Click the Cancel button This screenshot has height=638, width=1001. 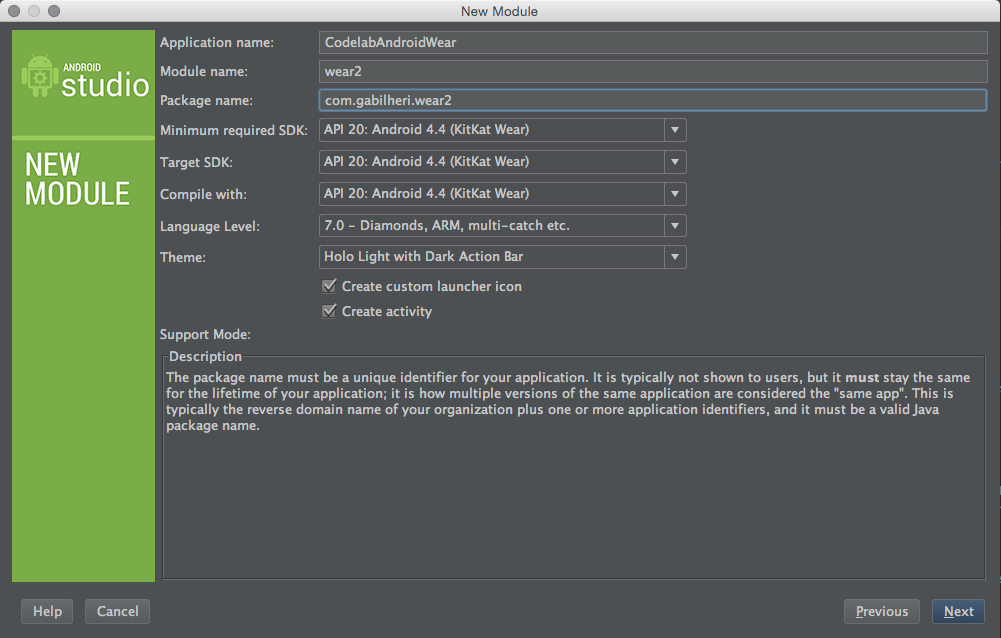[x=117, y=611]
